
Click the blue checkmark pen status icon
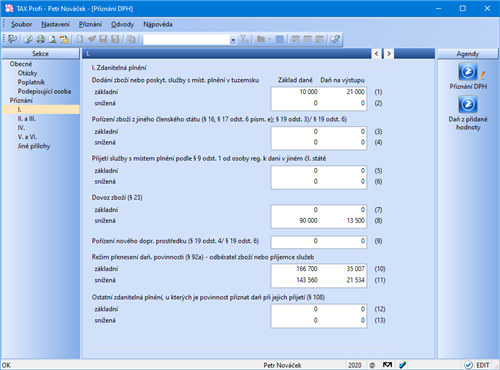coord(403,365)
